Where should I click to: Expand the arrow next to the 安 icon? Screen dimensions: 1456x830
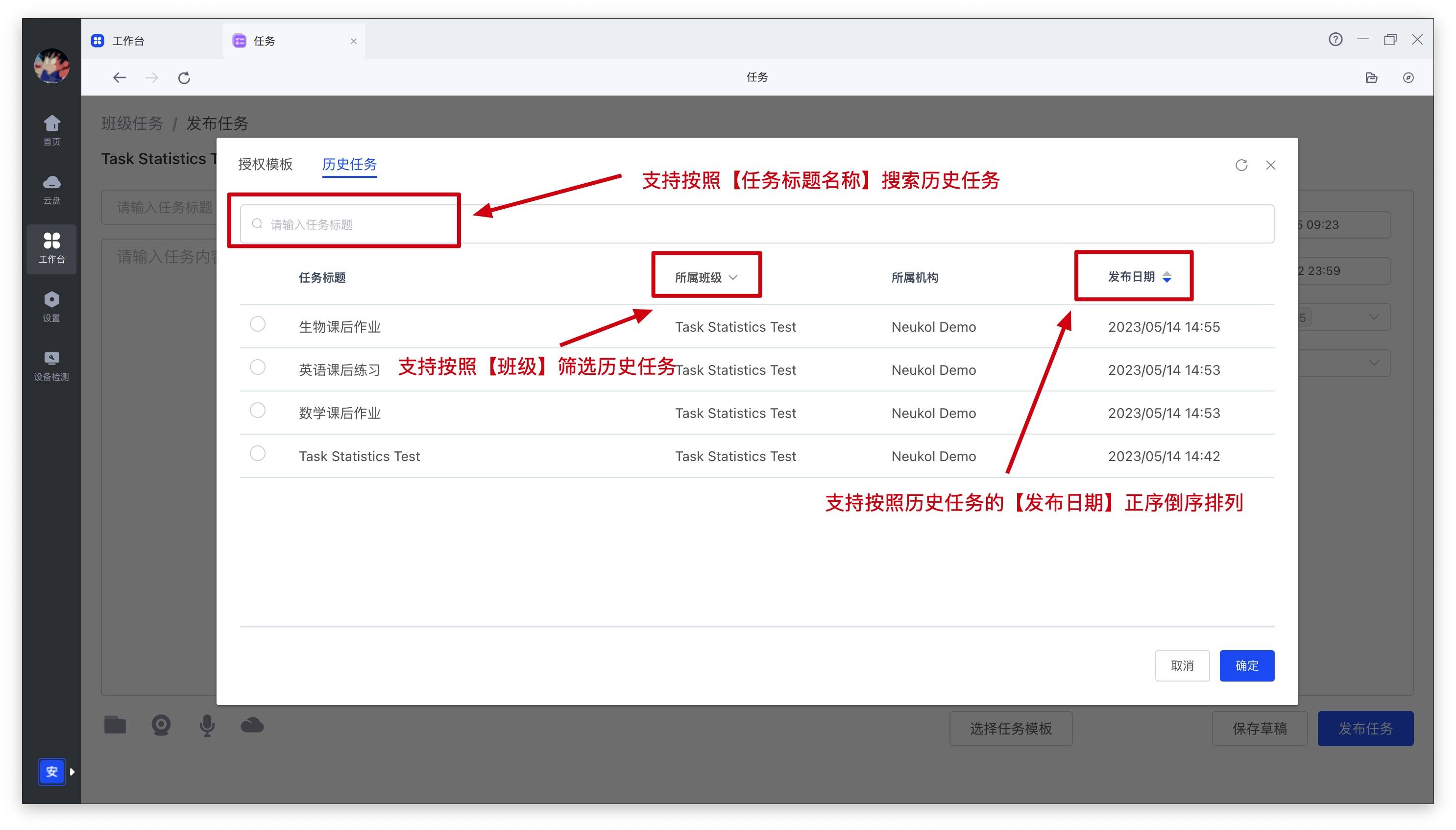(73, 771)
